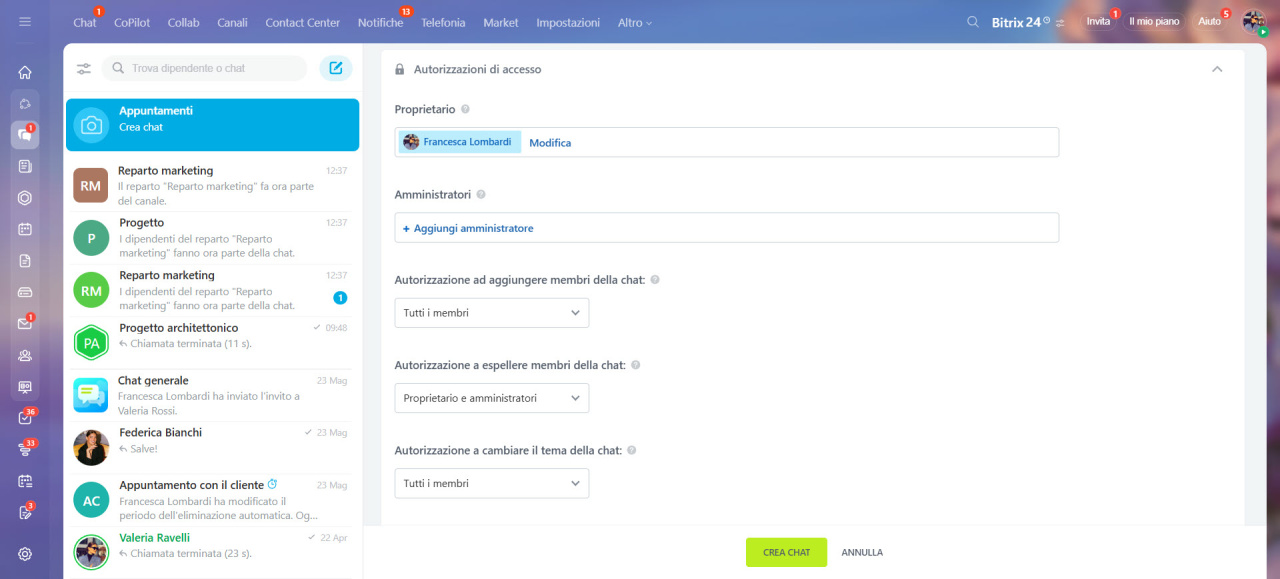
Task: Click Francesca Lombardi owner tag
Action: click(460, 142)
